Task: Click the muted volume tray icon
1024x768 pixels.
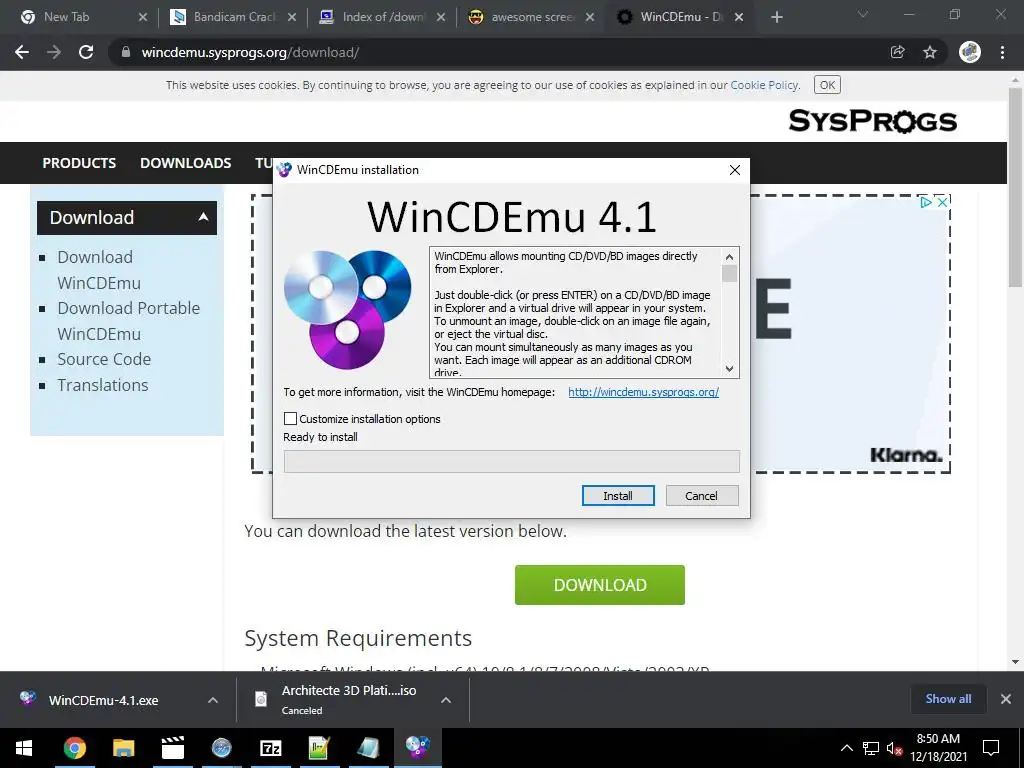Action: coord(894,748)
